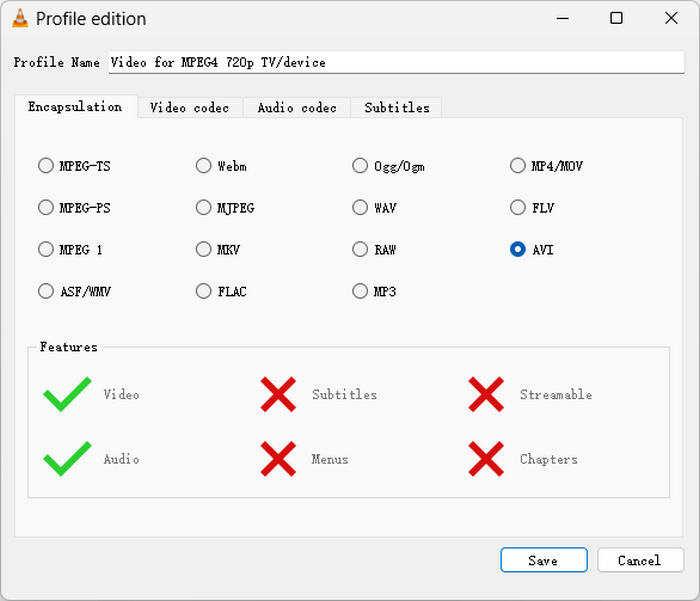This screenshot has height=601, width=700.
Task: Click the red X beside Menus
Action: click(x=278, y=459)
